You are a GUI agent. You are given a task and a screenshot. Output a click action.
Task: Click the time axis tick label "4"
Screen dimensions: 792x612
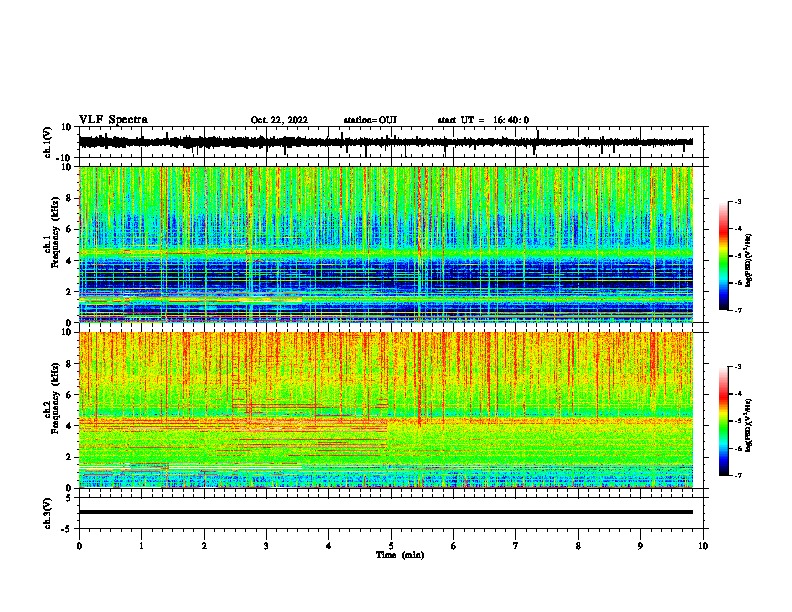pos(329,546)
